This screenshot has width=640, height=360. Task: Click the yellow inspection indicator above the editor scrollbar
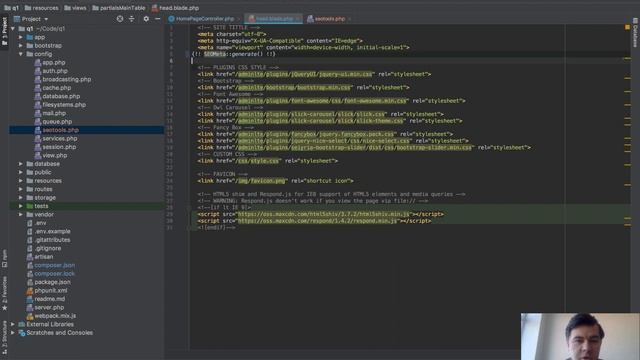click(x=627, y=27)
